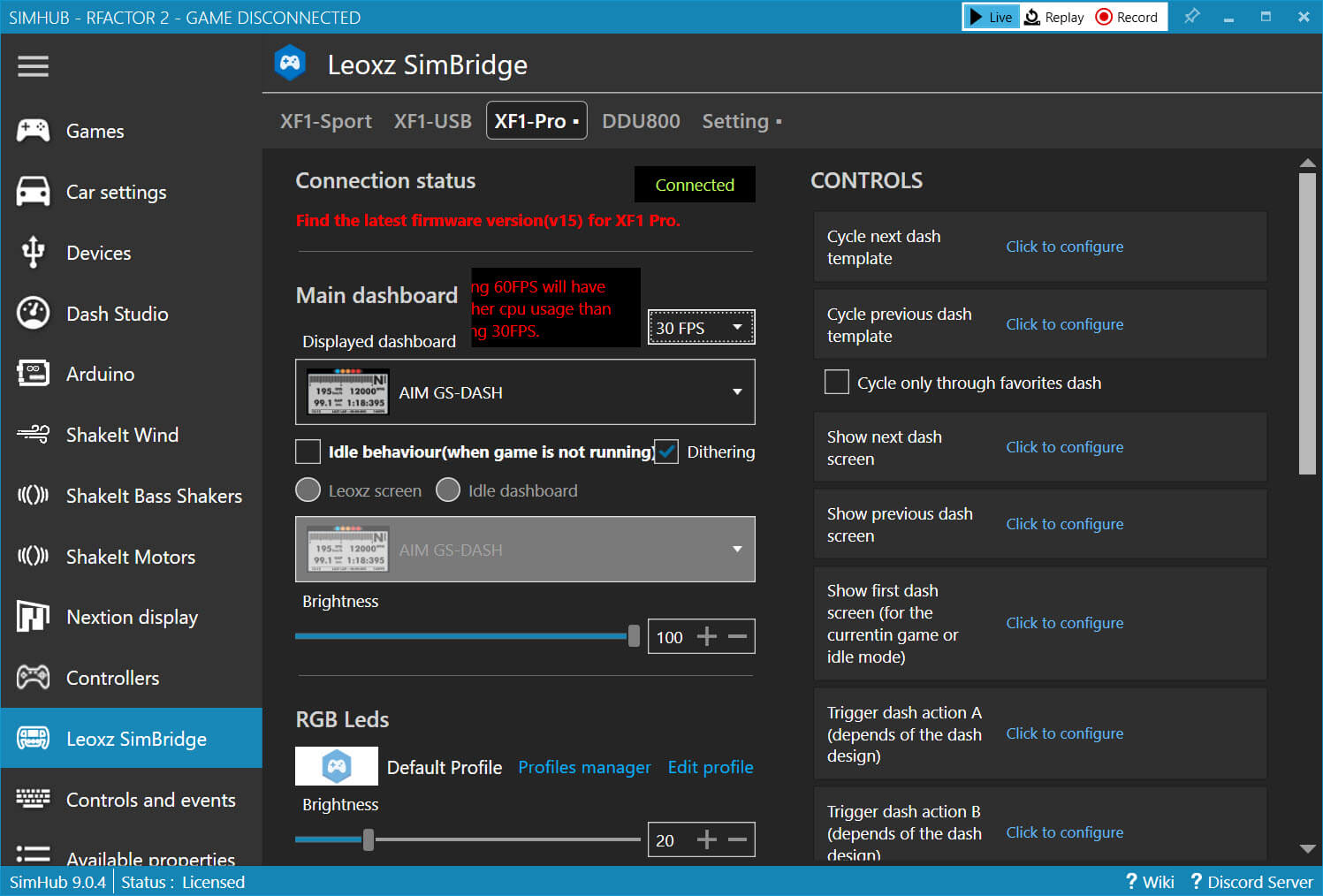Switch to the DDU800 tab
This screenshot has width=1323, height=896.
coord(641,121)
